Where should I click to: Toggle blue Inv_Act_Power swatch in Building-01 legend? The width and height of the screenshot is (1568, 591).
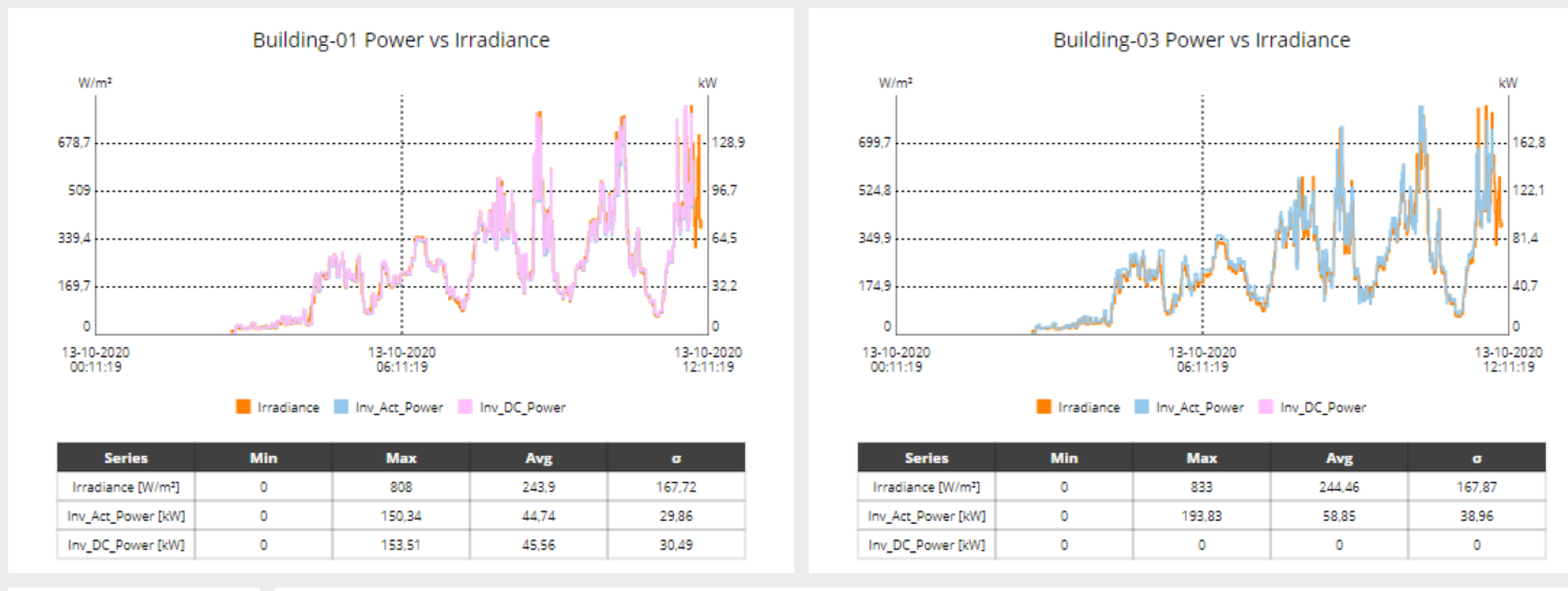click(x=341, y=406)
